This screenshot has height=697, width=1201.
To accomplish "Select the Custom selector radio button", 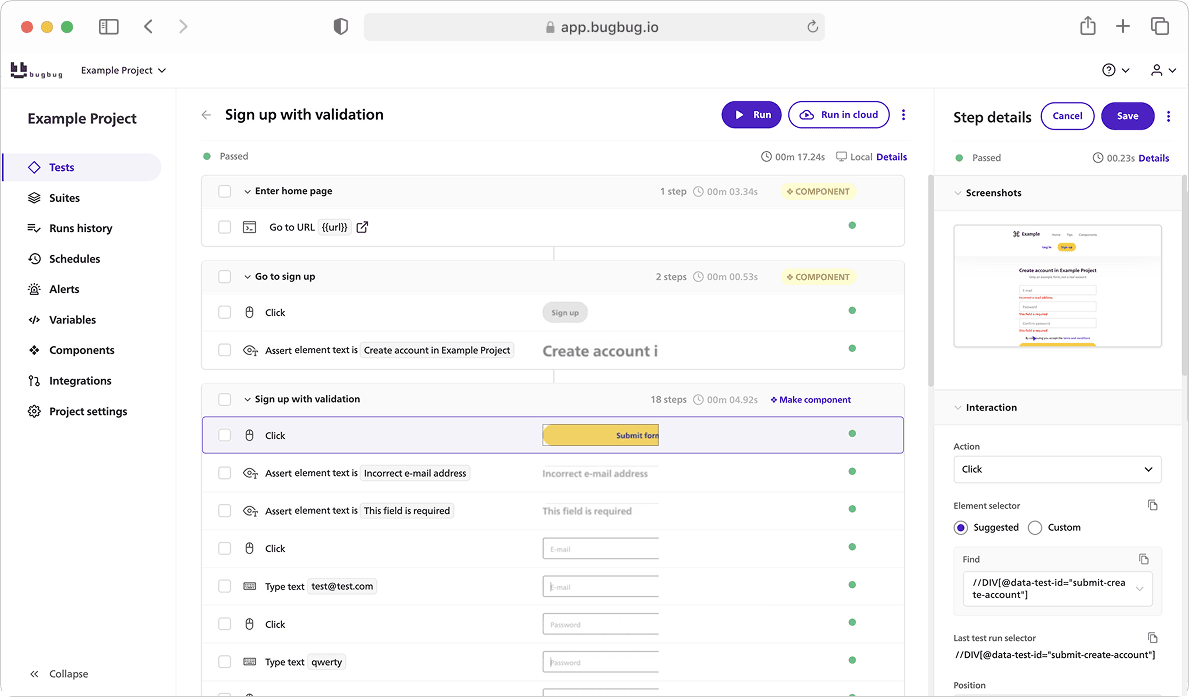I will (1035, 527).
